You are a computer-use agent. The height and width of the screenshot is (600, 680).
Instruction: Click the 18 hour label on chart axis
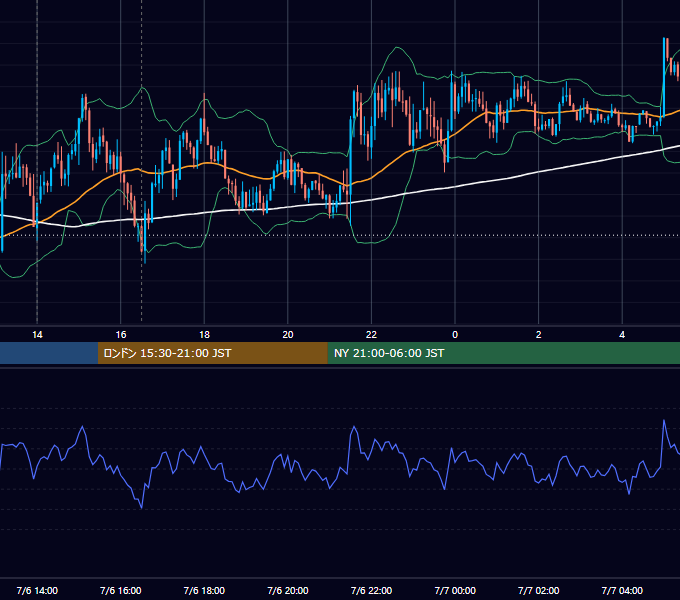204,335
